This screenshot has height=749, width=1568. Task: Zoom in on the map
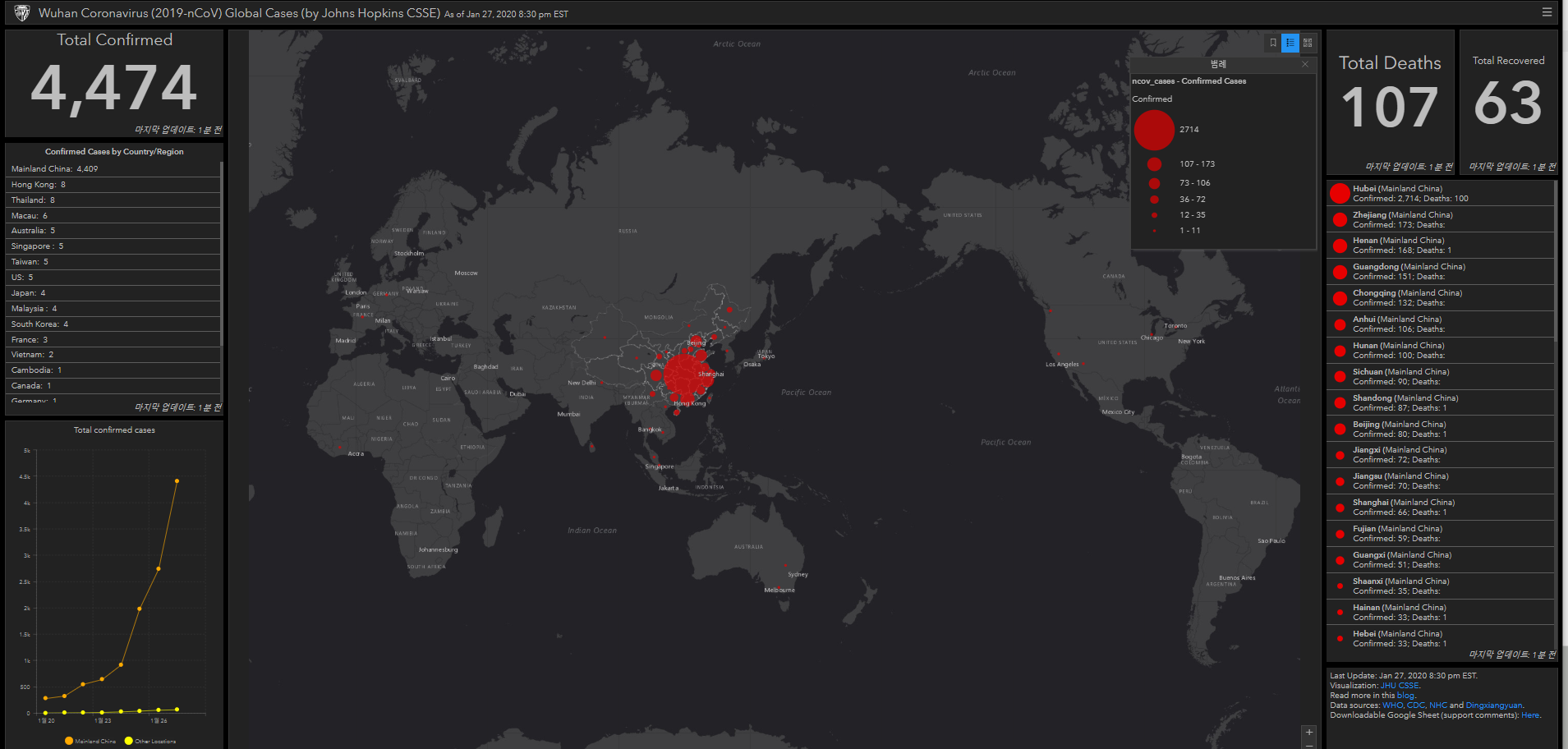pyautogui.click(x=1309, y=732)
